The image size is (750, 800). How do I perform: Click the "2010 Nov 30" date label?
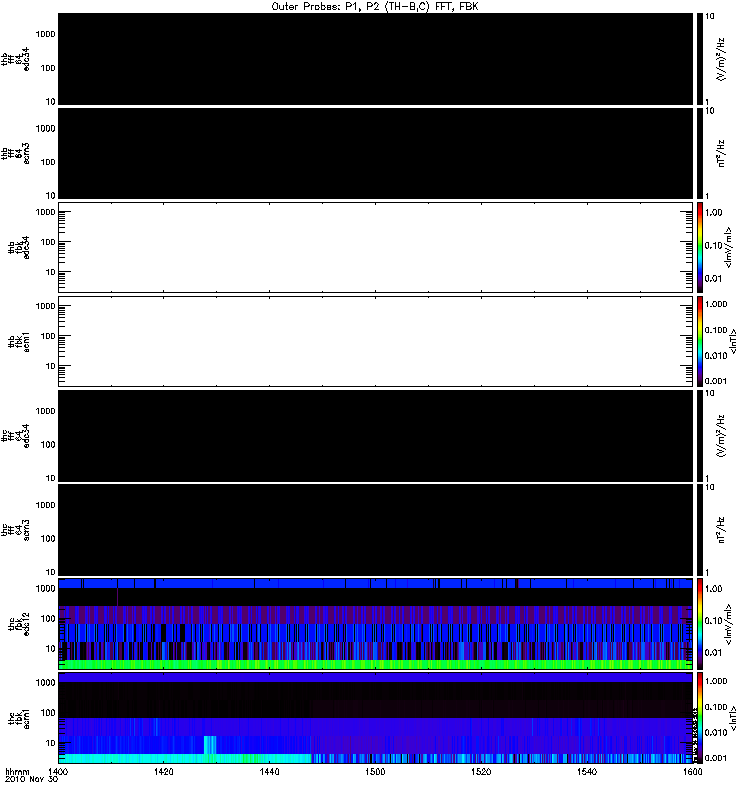click(31, 779)
